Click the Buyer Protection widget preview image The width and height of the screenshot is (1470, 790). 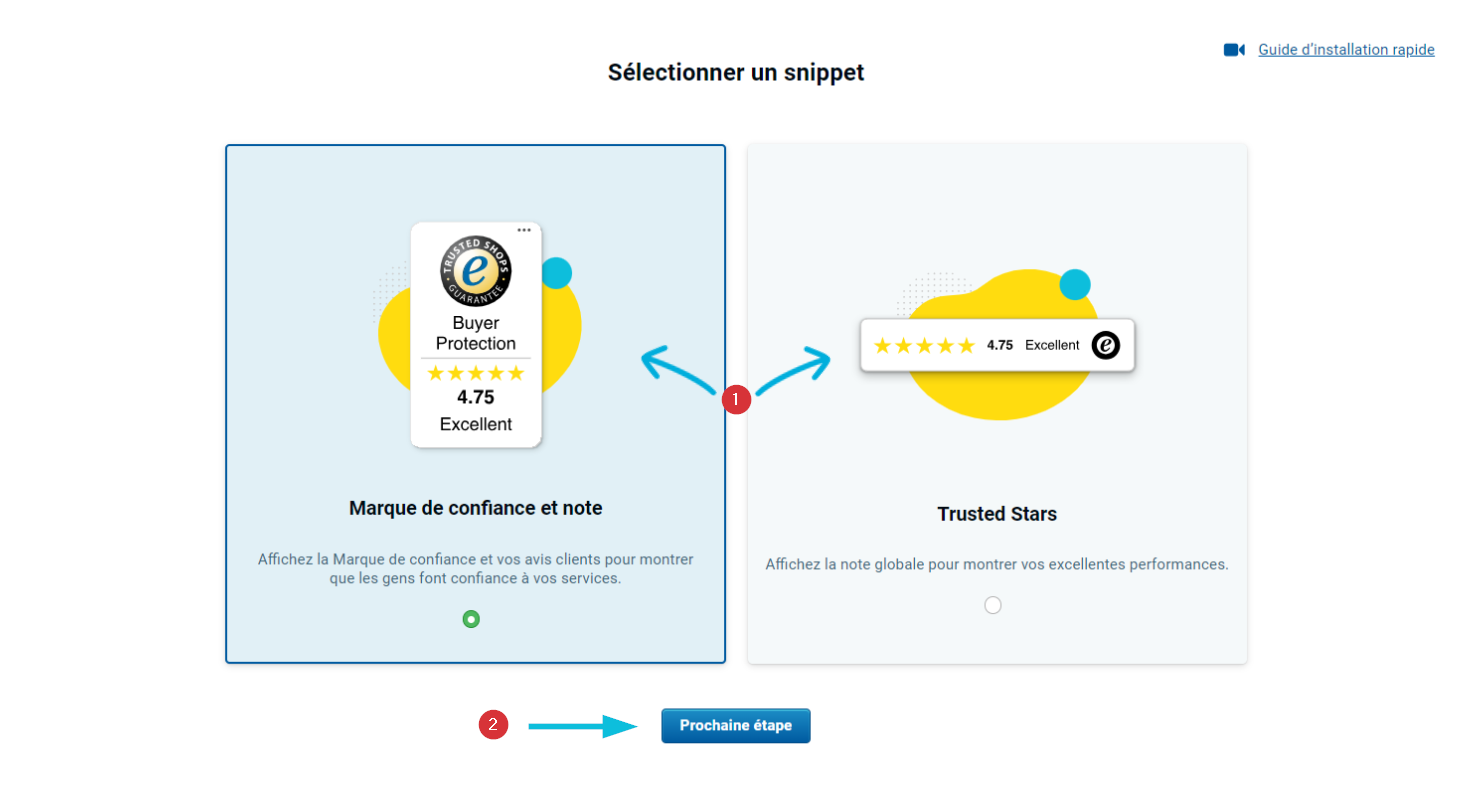[476, 335]
